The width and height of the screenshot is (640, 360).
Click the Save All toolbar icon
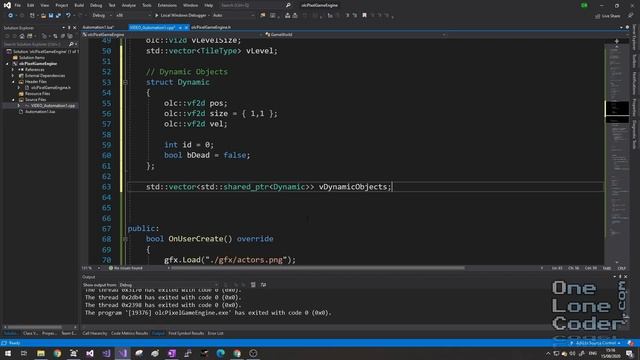(x=58, y=16)
